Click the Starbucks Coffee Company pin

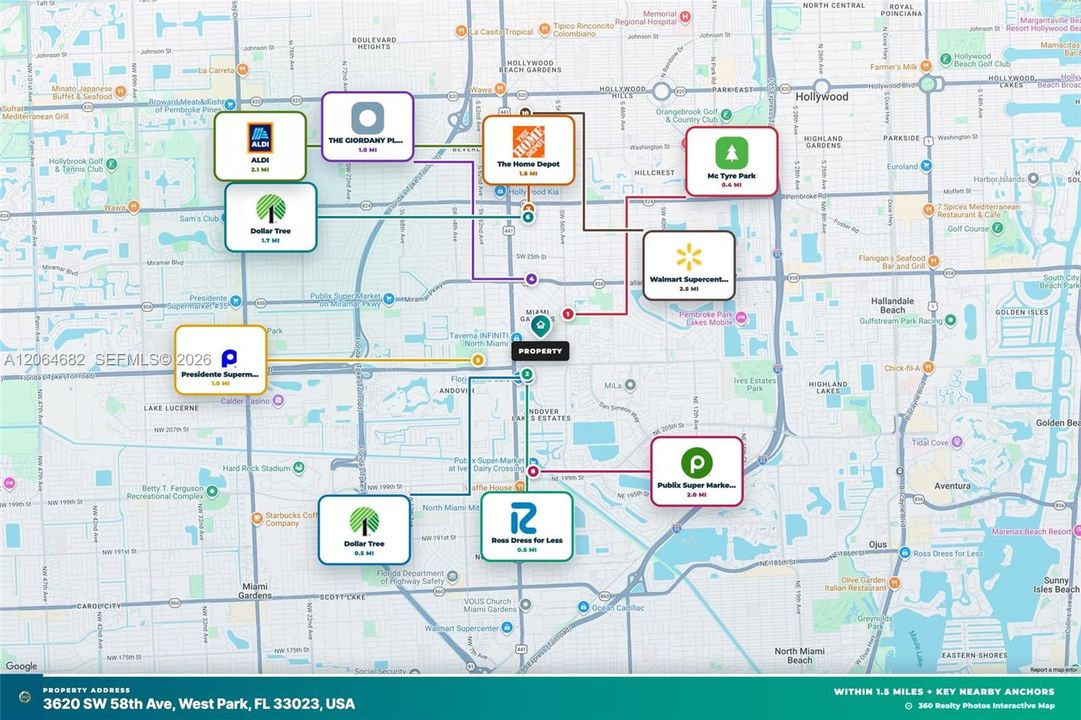256,518
